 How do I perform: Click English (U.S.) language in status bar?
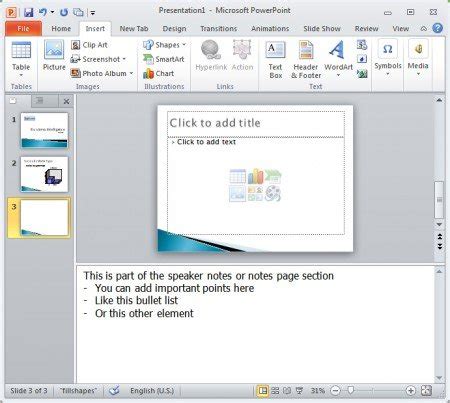tap(152, 390)
